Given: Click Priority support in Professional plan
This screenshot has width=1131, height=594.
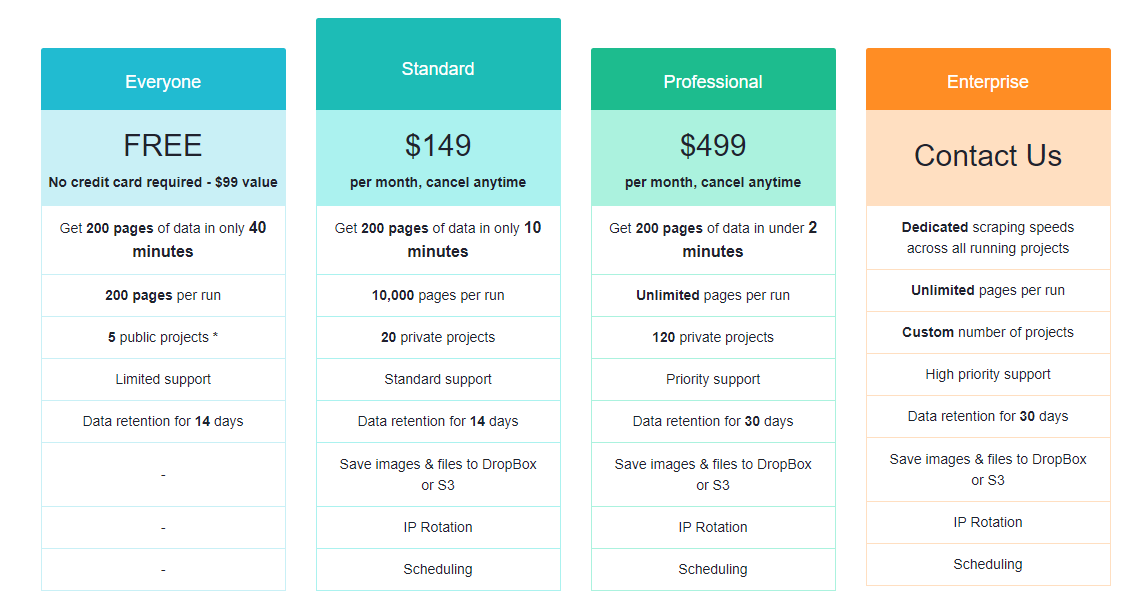Looking at the screenshot, I should 713,379.
